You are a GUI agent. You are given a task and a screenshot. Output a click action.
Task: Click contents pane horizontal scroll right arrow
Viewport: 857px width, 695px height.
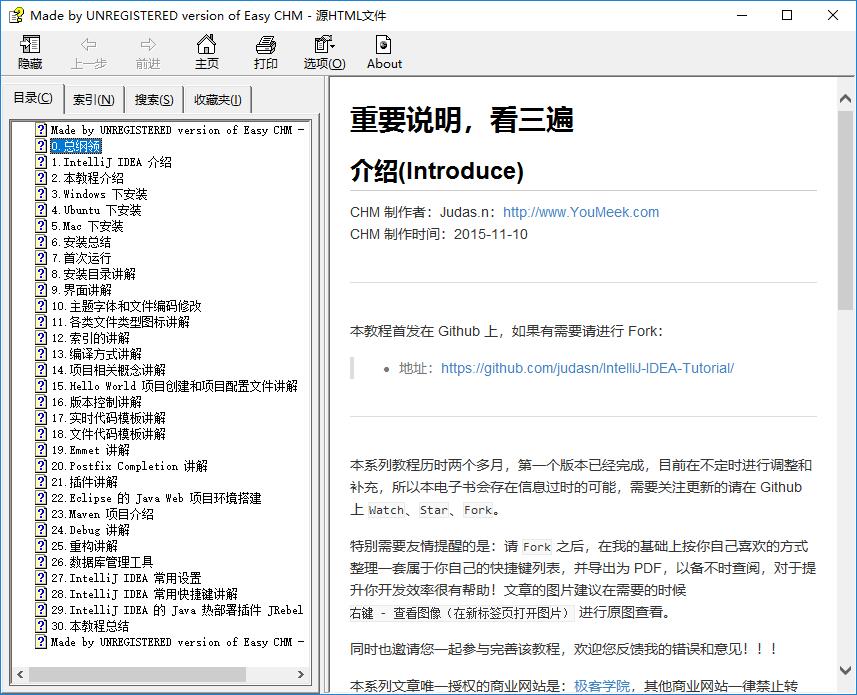pos(301,674)
